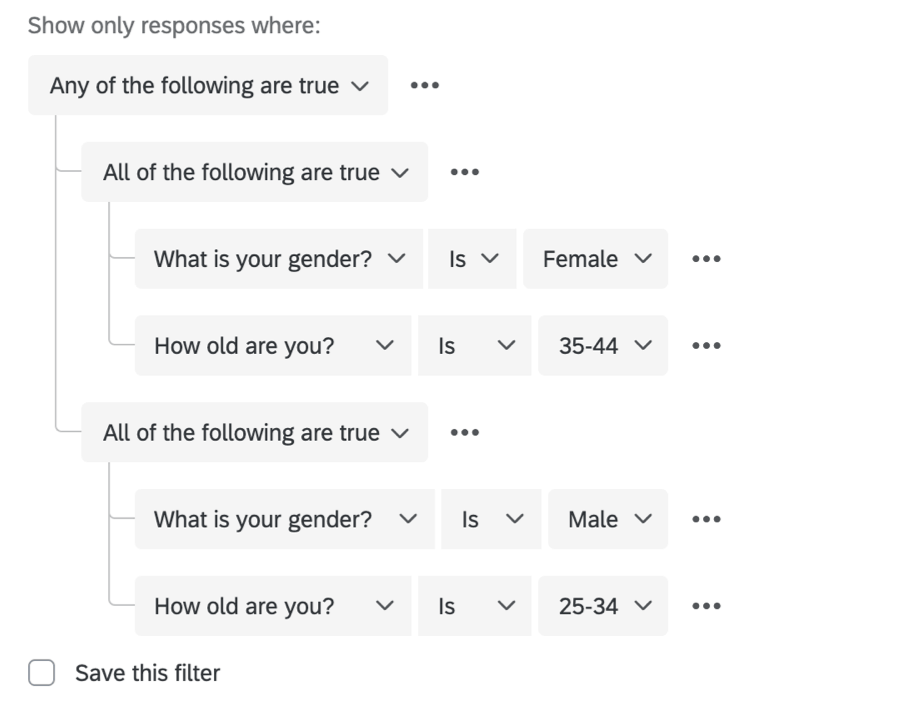Open the gender question selector in the Female row
This screenshot has width=900, height=726.
tap(279, 260)
